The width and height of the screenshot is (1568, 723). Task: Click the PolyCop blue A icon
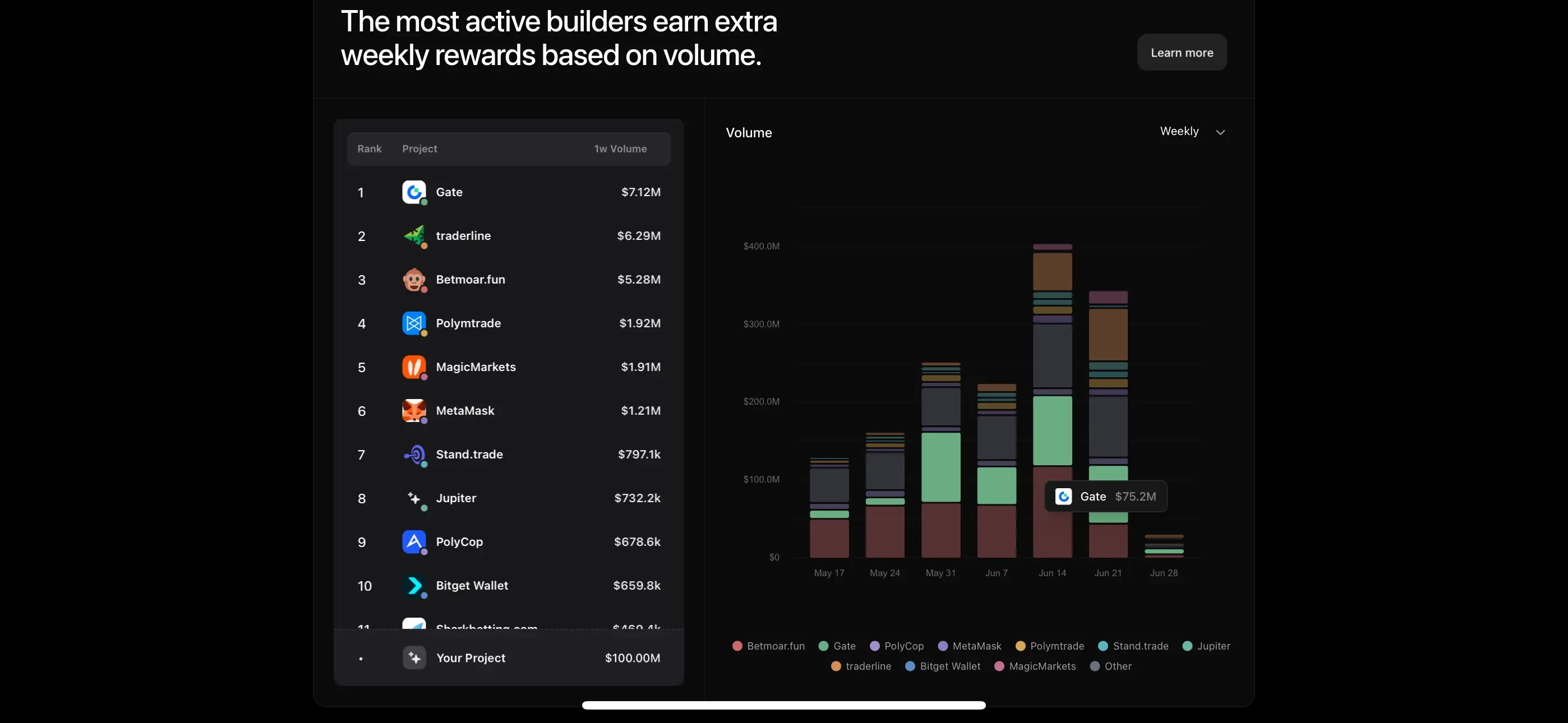[414, 541]
